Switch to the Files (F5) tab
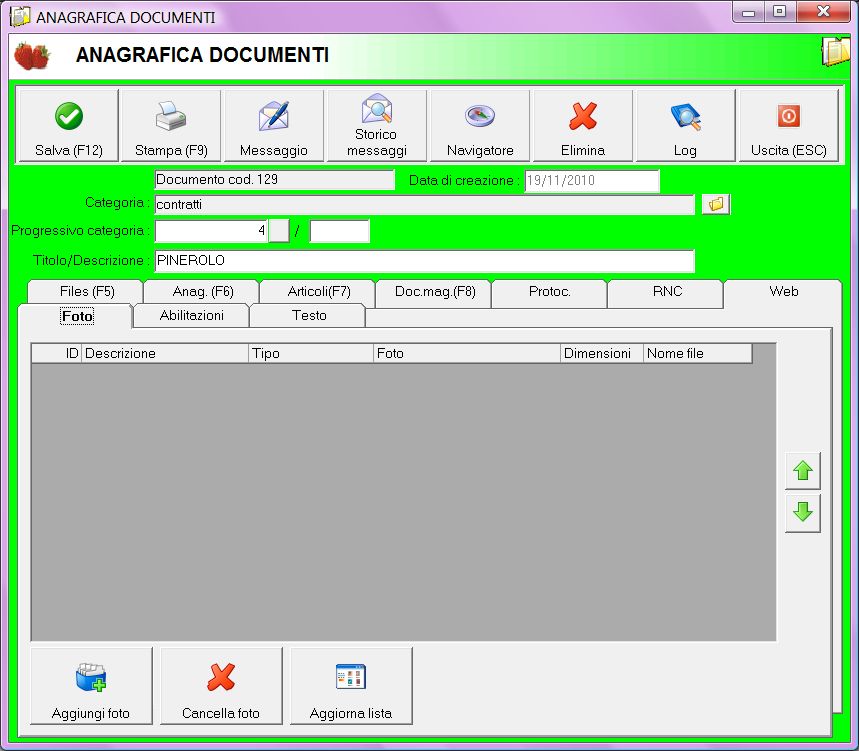 tap(87, 291)
